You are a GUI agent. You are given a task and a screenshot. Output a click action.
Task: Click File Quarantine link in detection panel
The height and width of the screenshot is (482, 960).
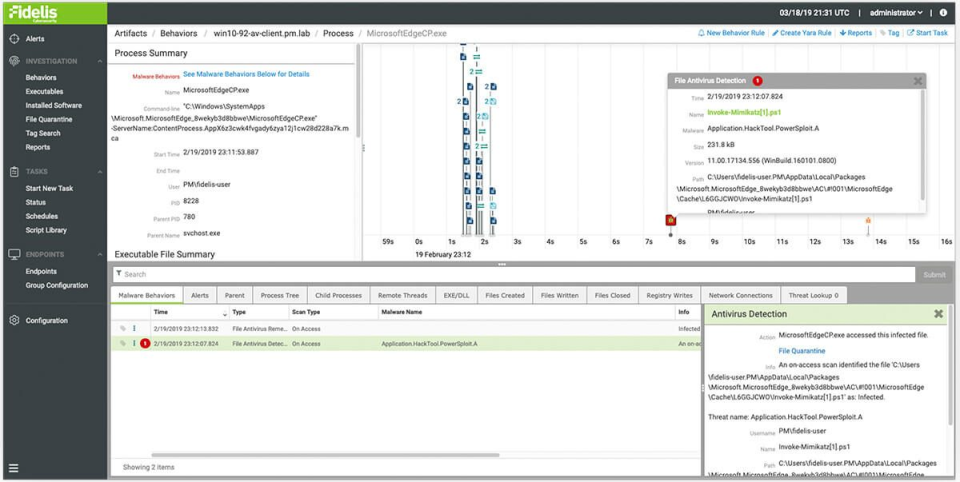pyautogui.click(x=801, y=351)
